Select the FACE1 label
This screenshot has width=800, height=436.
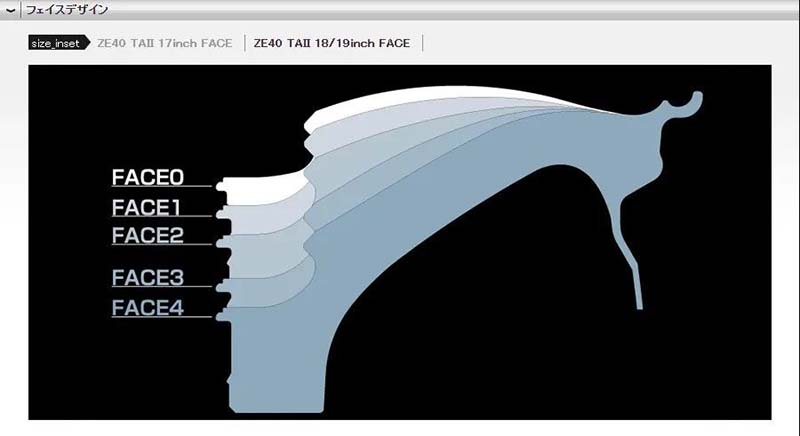click(x=146, y=208)
